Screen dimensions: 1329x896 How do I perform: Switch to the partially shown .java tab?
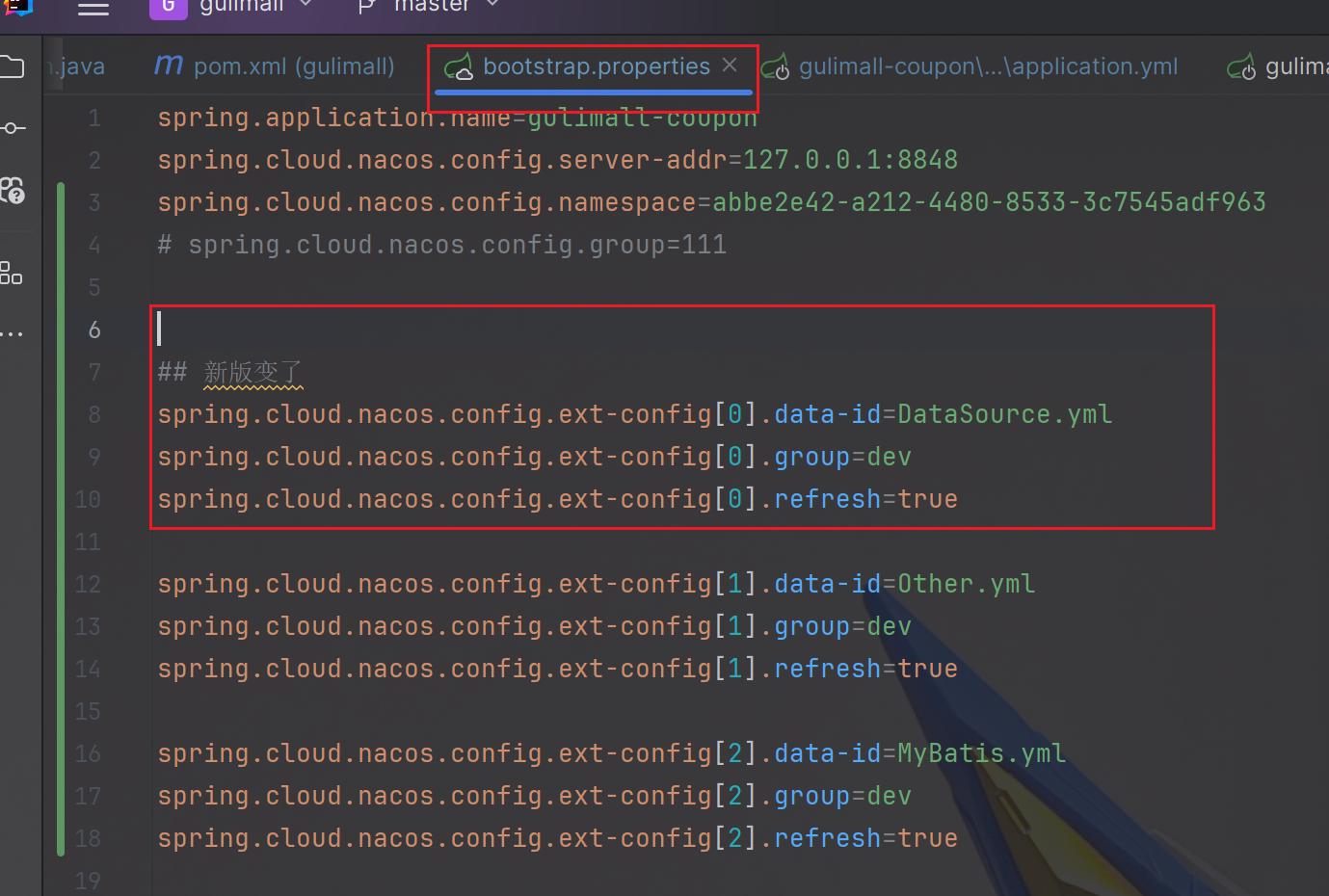coord(77,66)
